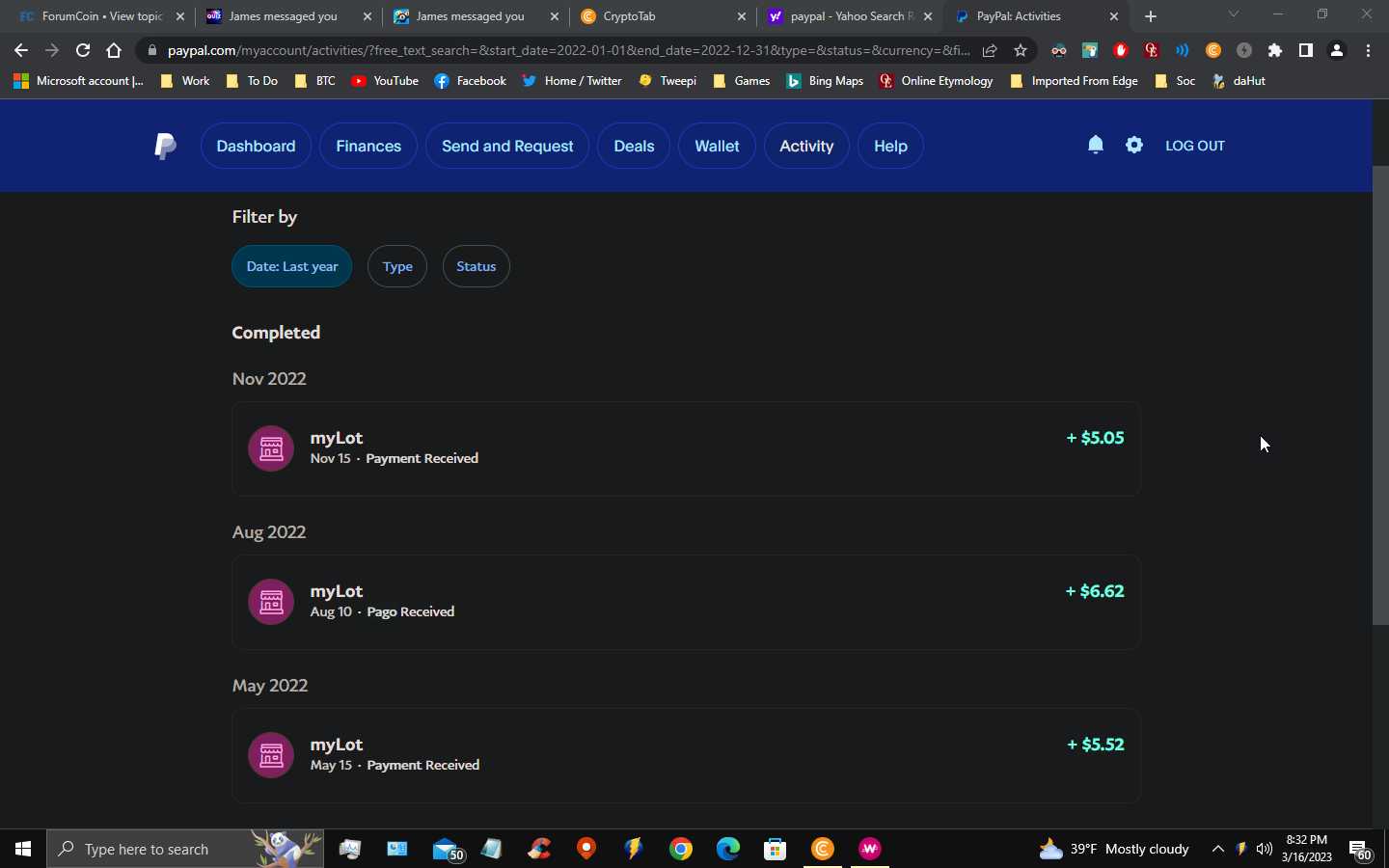This screenshot has height=868, width=1389.
Task: Open the Microsoft account bookmark
Action: coord(79,81)
